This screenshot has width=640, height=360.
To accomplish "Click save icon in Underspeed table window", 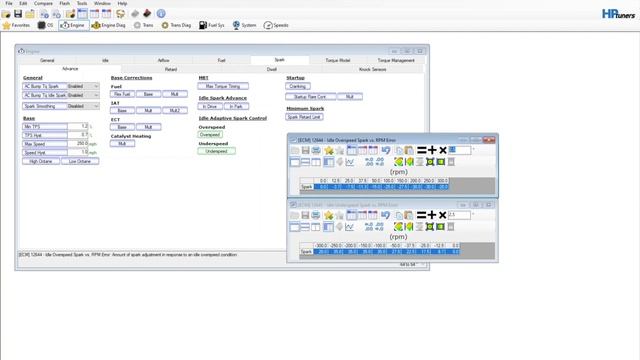I will coord(305,215).
